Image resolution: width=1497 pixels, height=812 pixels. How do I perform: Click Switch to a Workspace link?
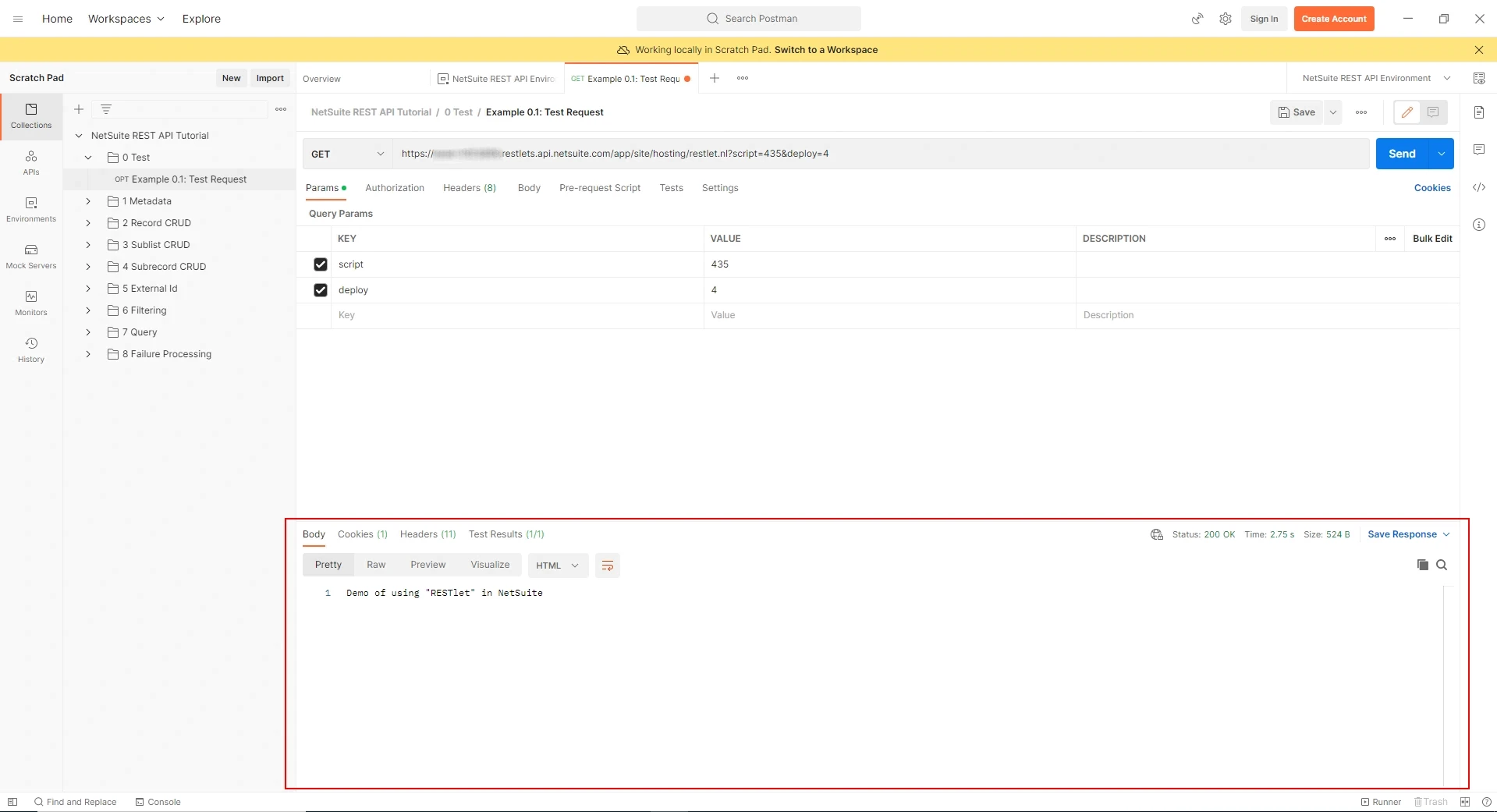tap(826, 50)
